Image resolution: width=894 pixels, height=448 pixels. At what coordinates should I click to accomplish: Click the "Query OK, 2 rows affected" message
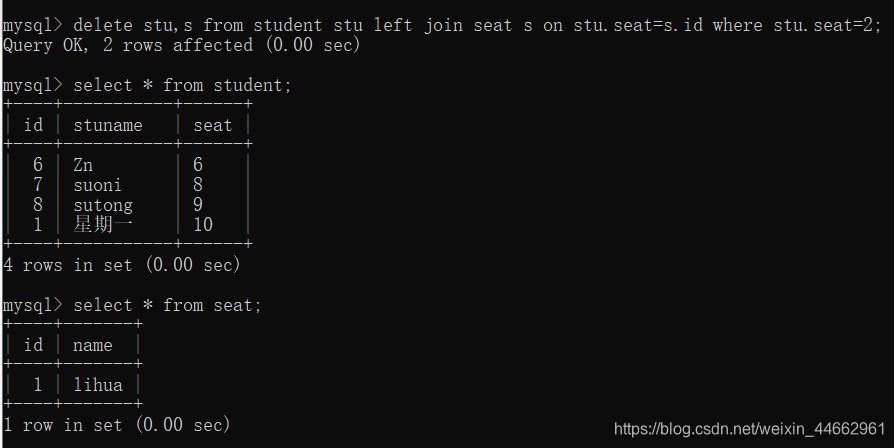pyautogui.click(x=181, y=45)
